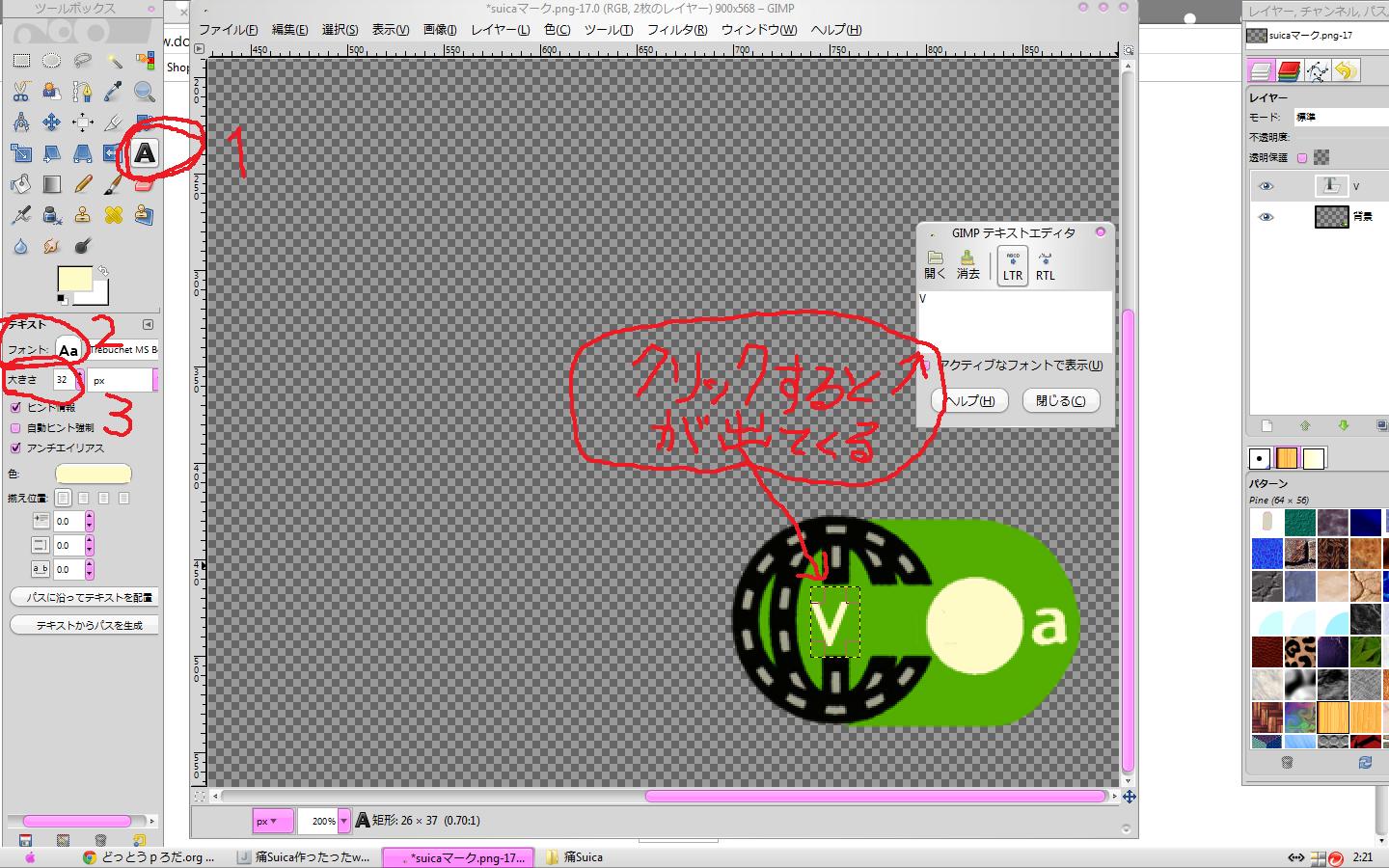Select the Perspective tool
This screenshot has width=1389, height=868.
coord(83,153)
